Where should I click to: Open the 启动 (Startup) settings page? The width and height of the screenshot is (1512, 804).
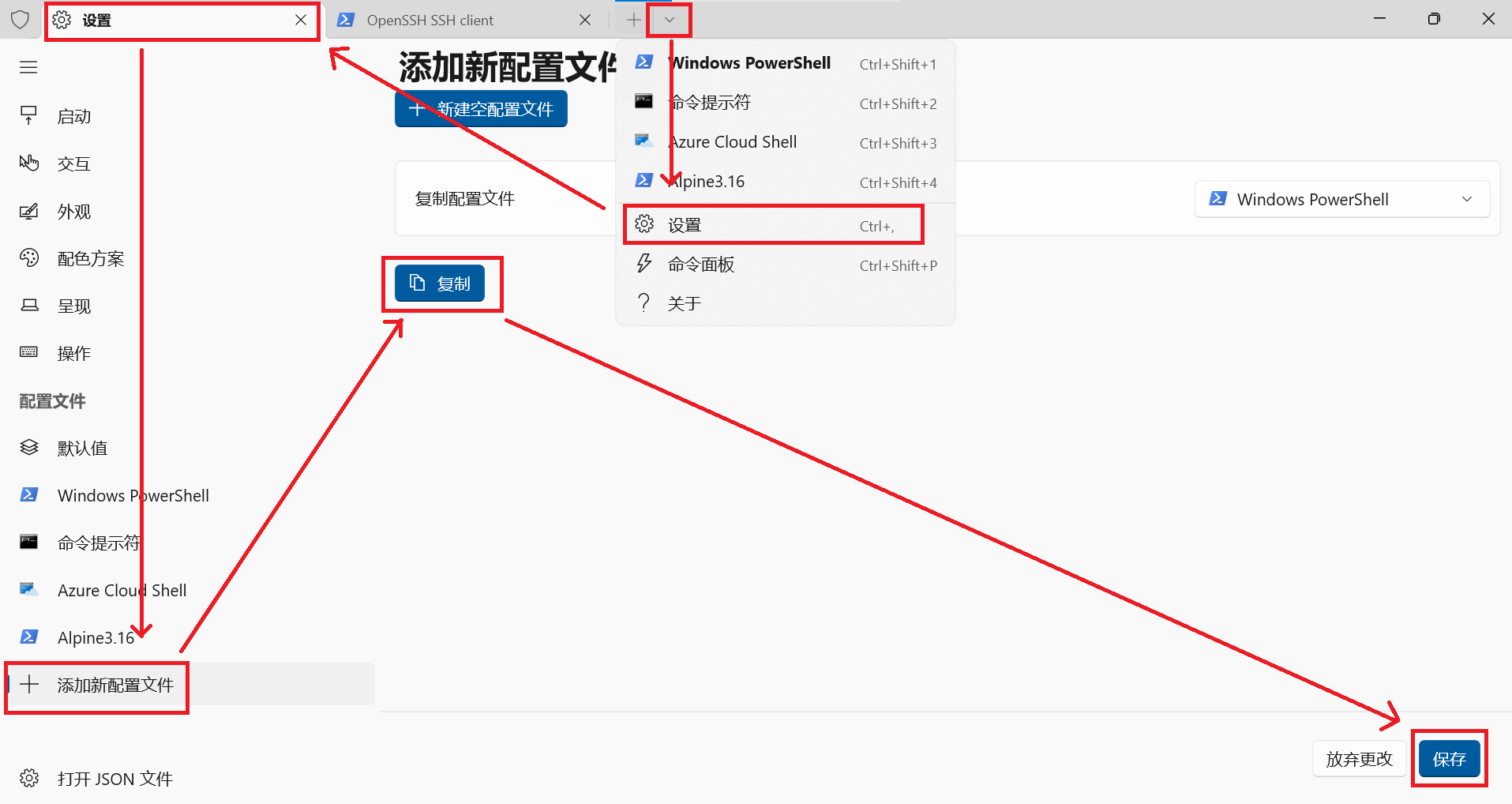[x=73, y=117]
